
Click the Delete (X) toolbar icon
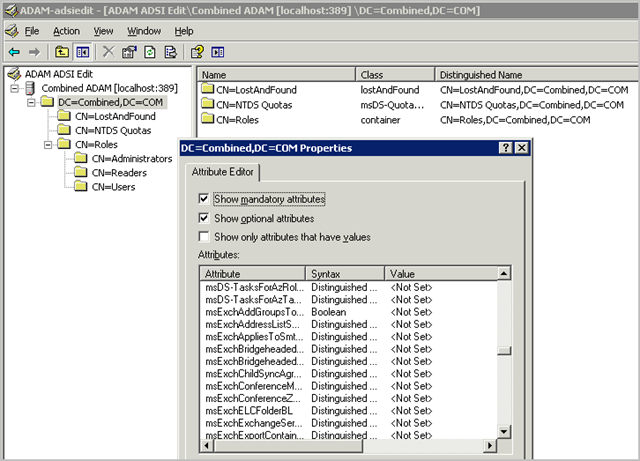pos(108,51)
